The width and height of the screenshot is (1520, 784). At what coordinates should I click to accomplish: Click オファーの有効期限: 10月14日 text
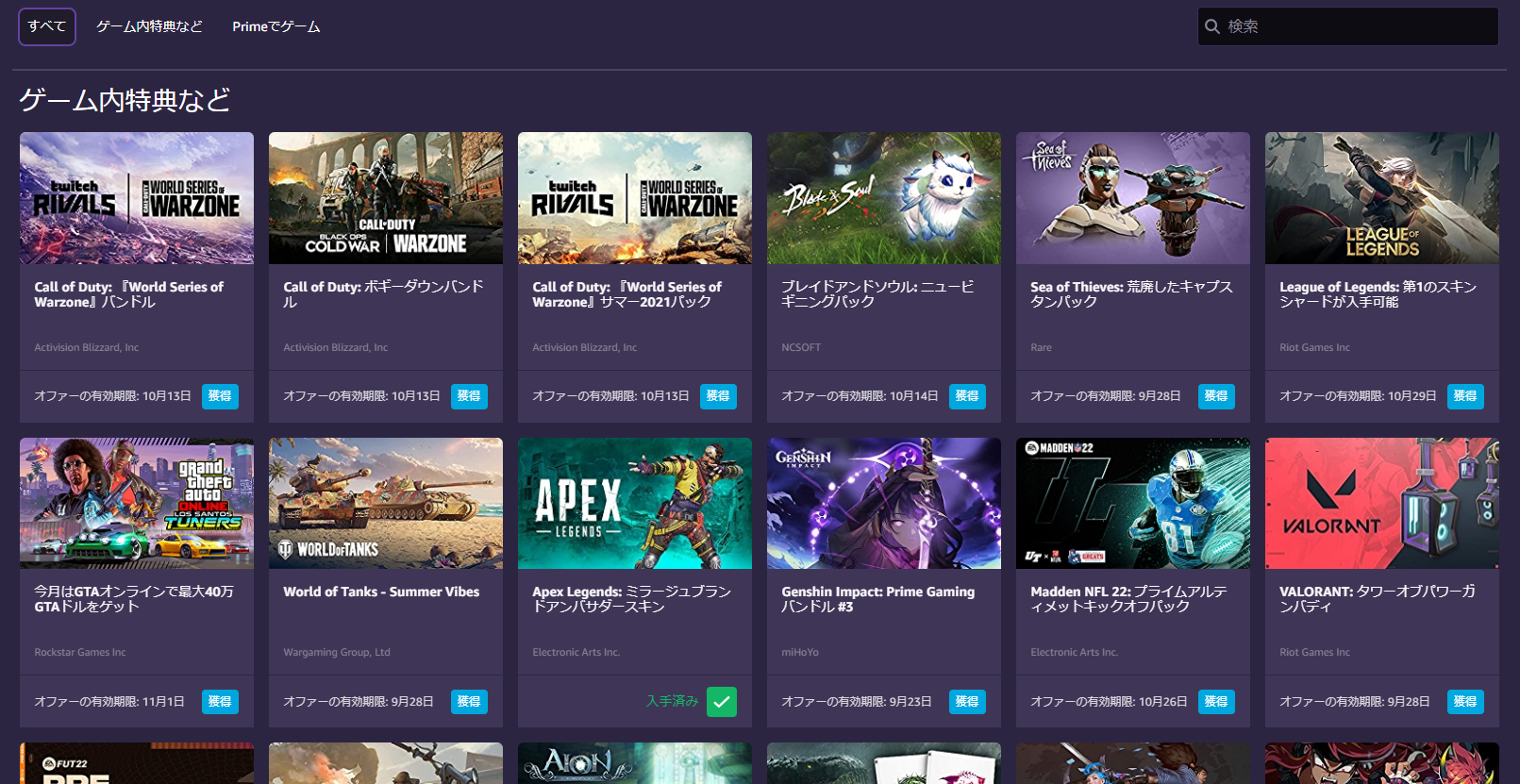tap(860, 396)
